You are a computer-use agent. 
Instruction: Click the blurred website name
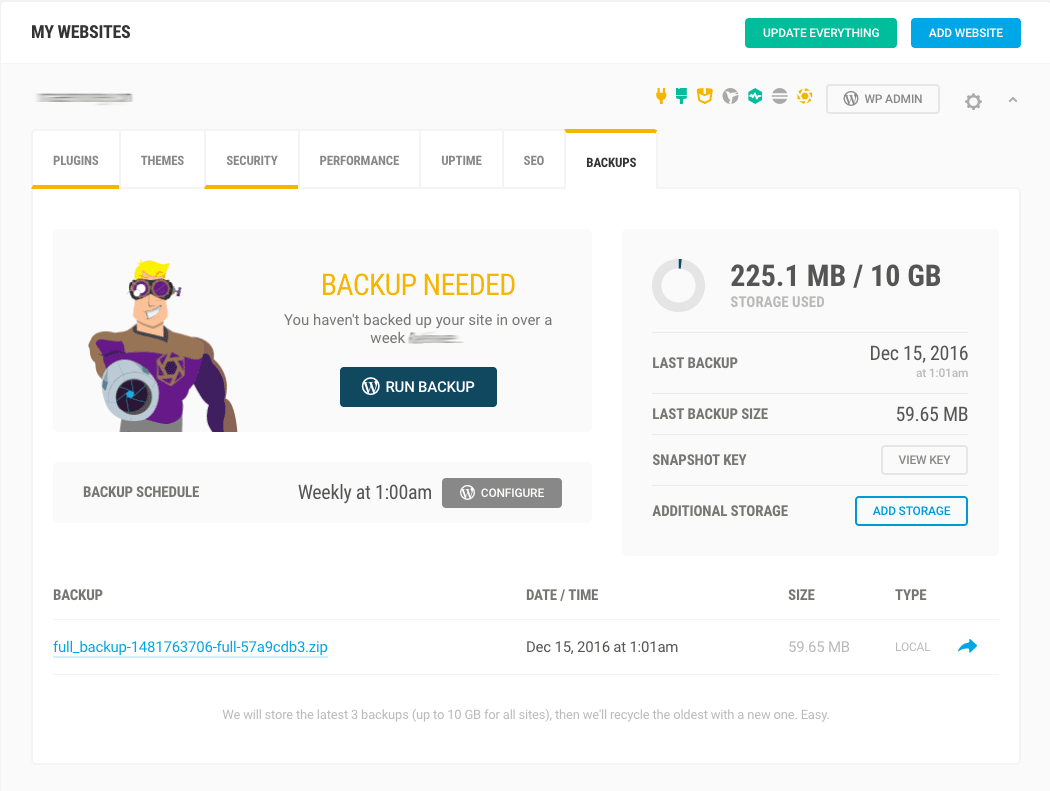84,98
